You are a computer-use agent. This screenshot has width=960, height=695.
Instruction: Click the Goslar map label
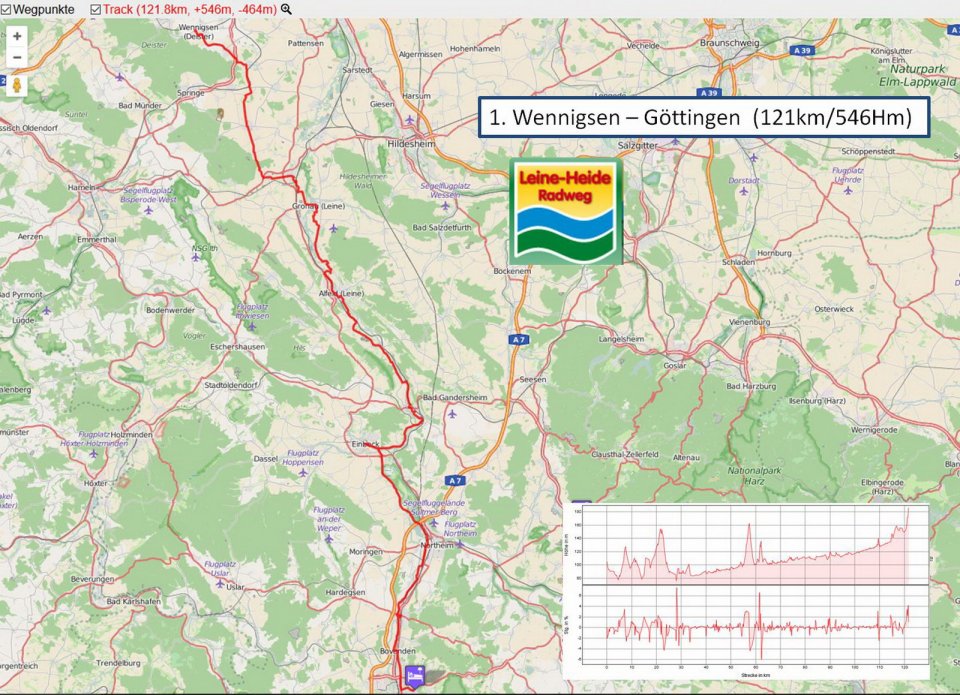point(675,366)
